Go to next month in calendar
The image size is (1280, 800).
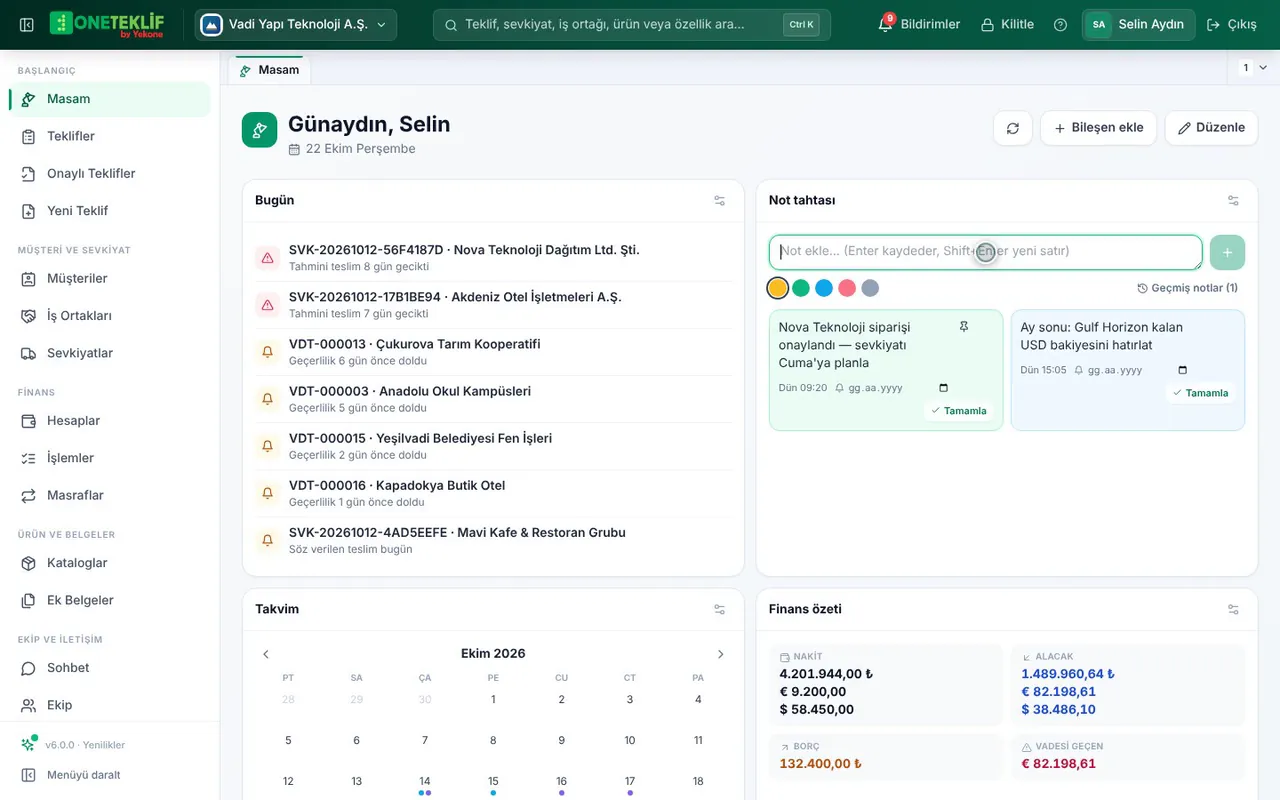click(720, 654)
